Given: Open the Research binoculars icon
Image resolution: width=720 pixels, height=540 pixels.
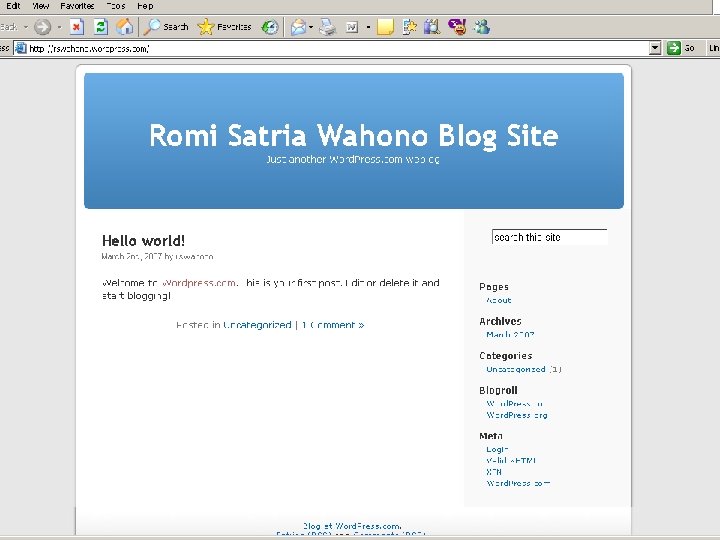Looking at the screenshot, I should (432, 27).
